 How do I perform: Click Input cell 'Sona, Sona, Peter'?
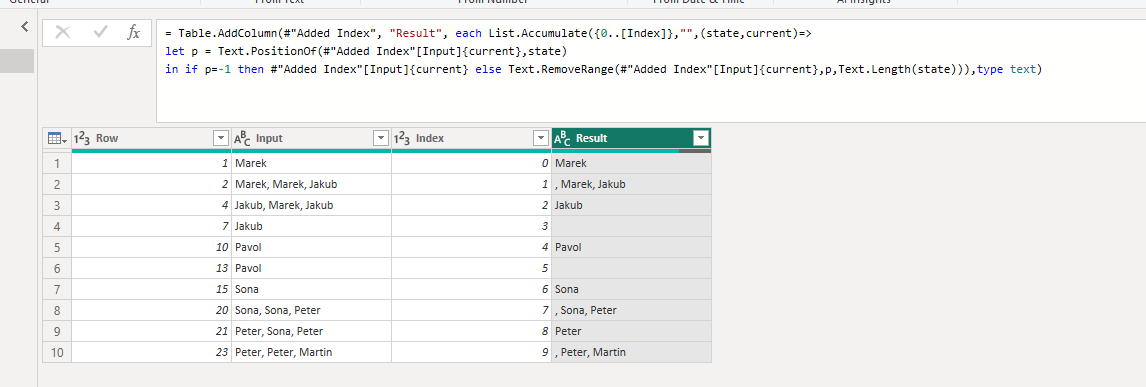click(311, 310)
